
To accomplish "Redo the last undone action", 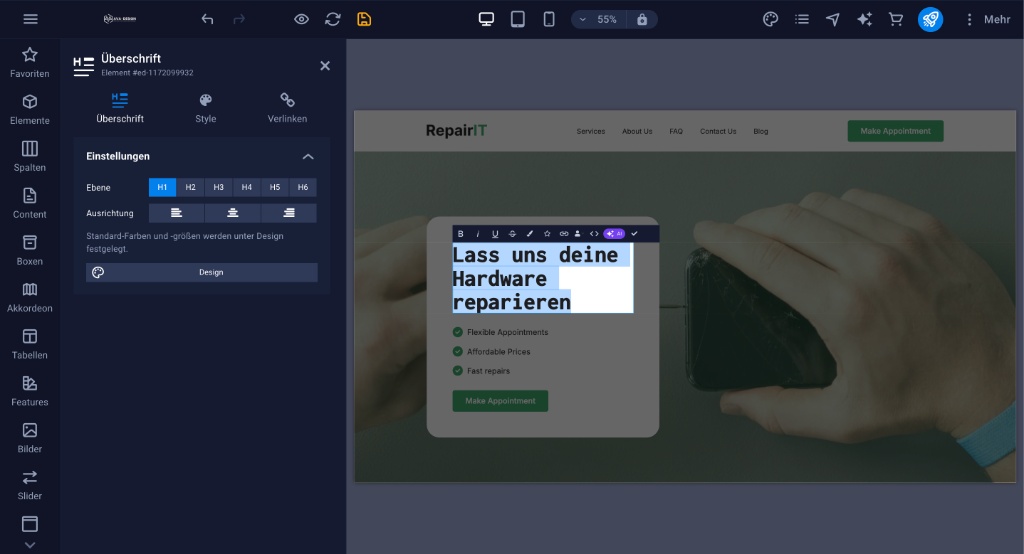I will point(239,19).
